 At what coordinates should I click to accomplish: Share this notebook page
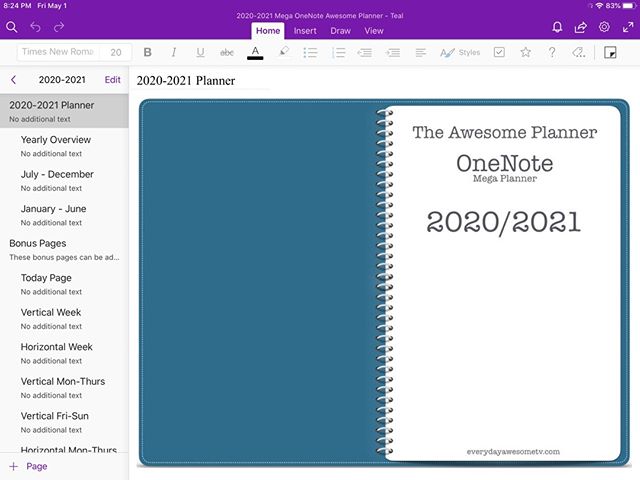click(580, 27)
